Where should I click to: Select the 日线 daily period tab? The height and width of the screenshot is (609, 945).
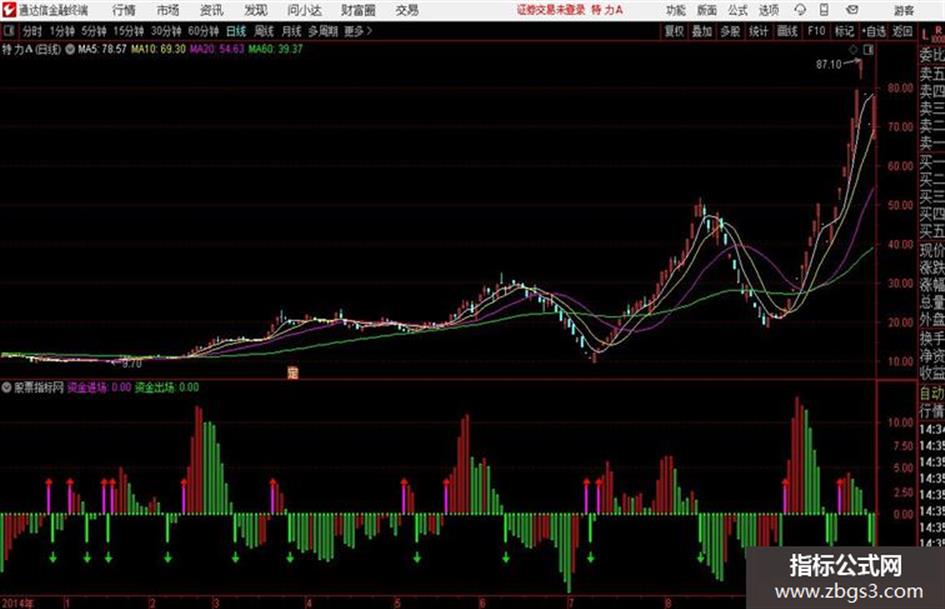tap(236, 31)
